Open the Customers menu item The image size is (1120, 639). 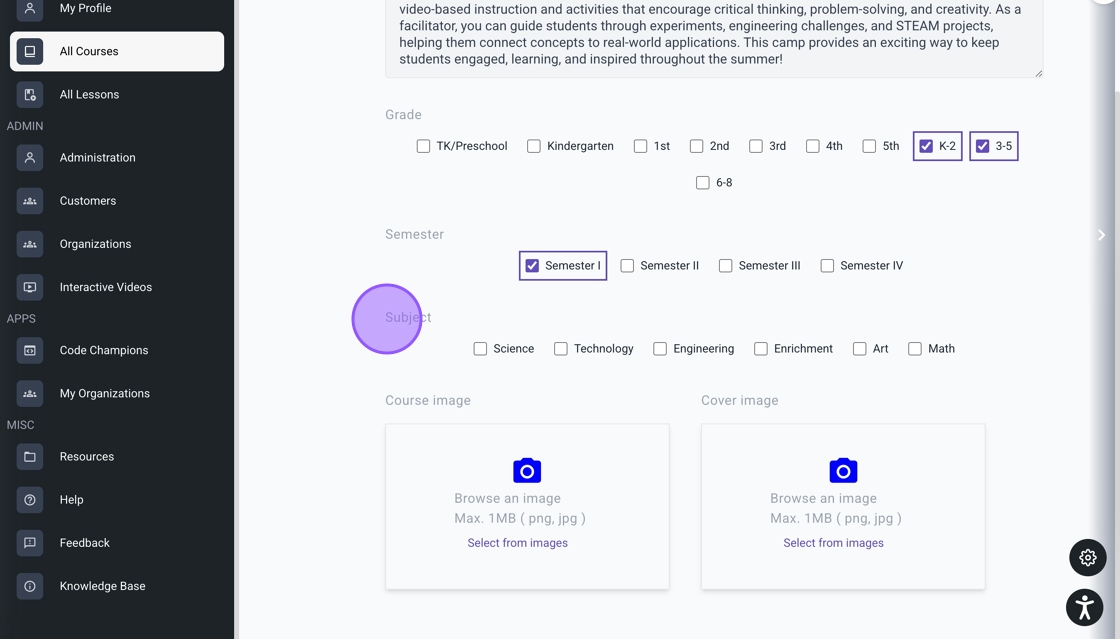(x=88, y=201)
